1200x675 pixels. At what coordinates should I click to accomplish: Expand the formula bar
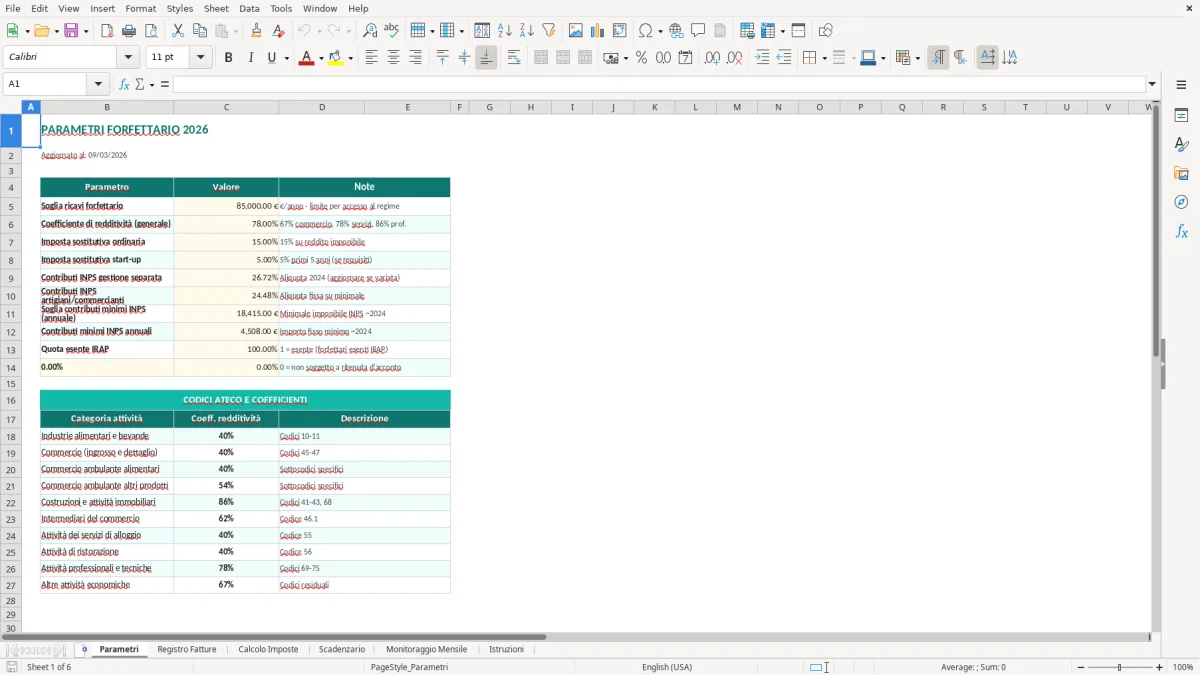(1152, 84)
